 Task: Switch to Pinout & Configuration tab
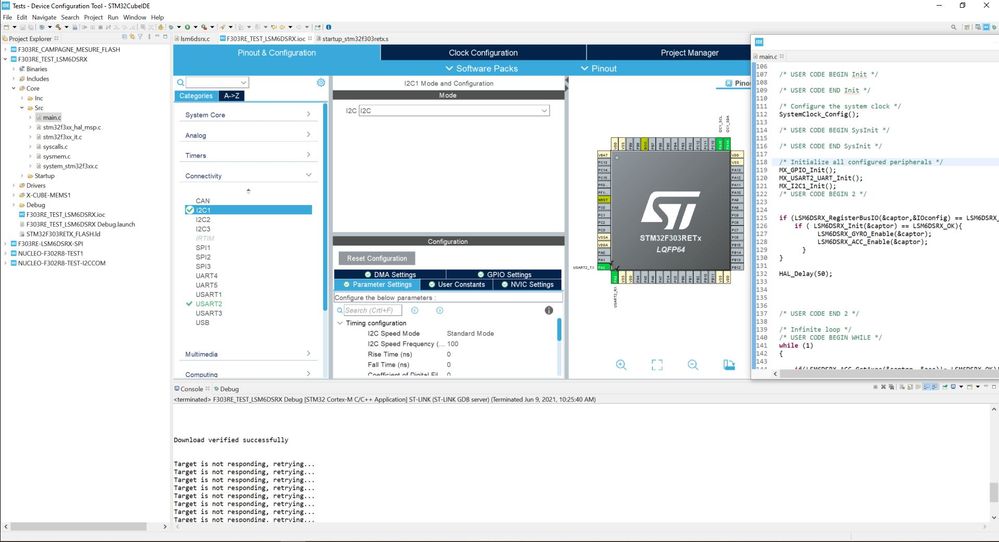pos(277,53)
